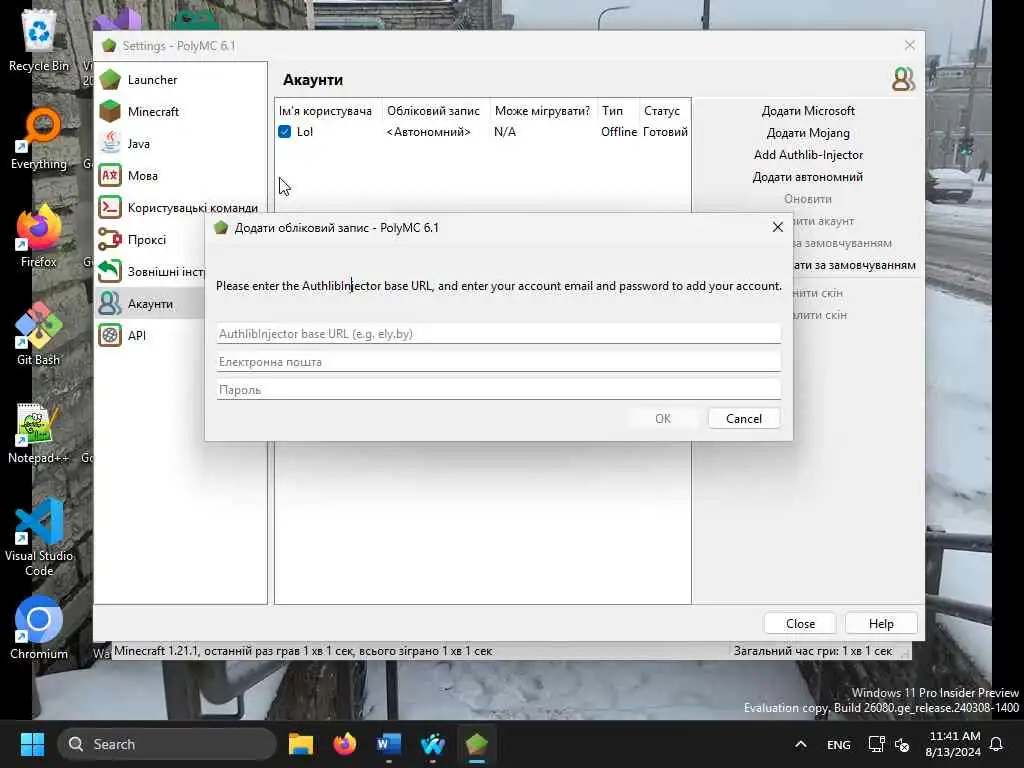This screenshot has height=768, width=1024.
Task: Open the Проксі settings page
Action: pos(151,240)
